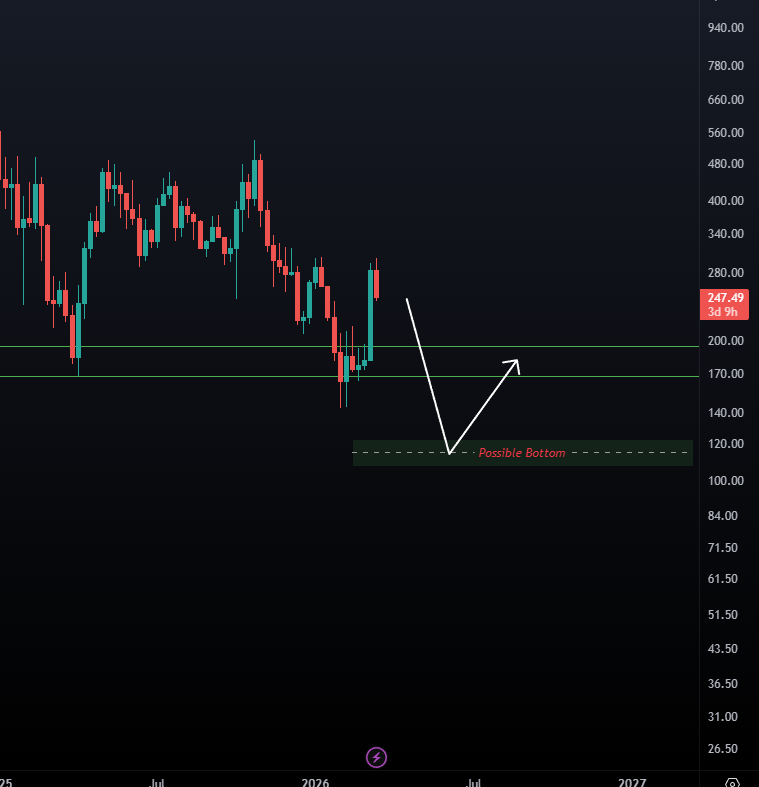
Task: Click the 170.00 price scale label
Action: (726, 374)
